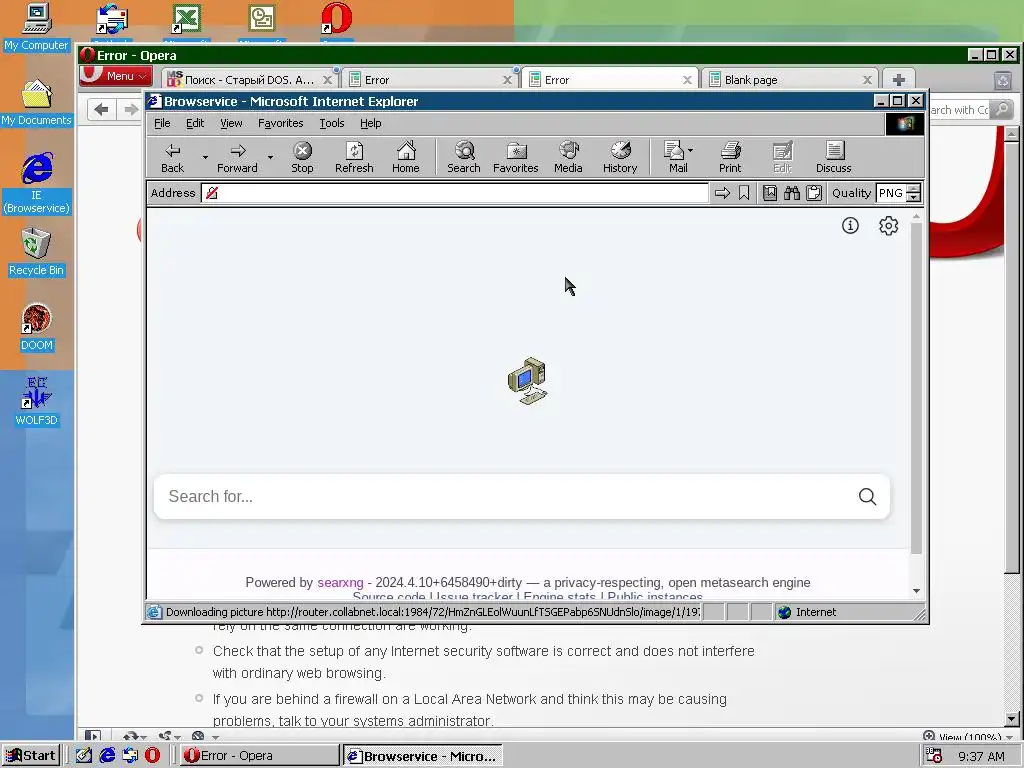Open the View menu in Internet Explorer

click(x=231, y=123)
